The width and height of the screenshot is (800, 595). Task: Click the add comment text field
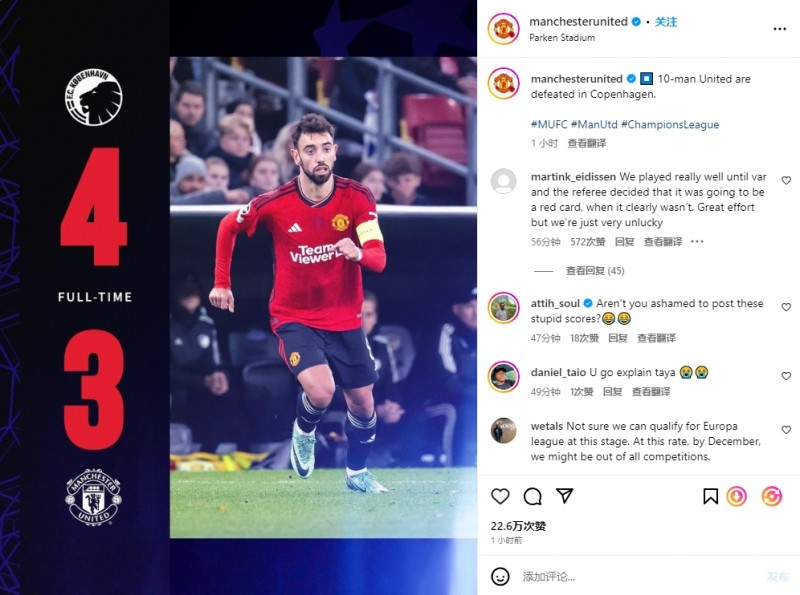click(638, 577)
